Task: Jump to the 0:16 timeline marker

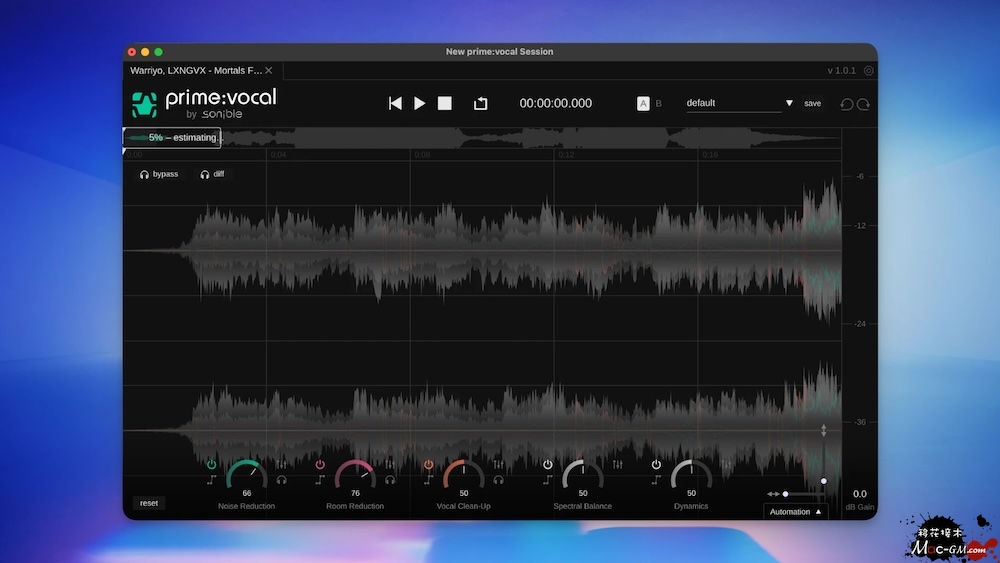Action: pos(710,155)
